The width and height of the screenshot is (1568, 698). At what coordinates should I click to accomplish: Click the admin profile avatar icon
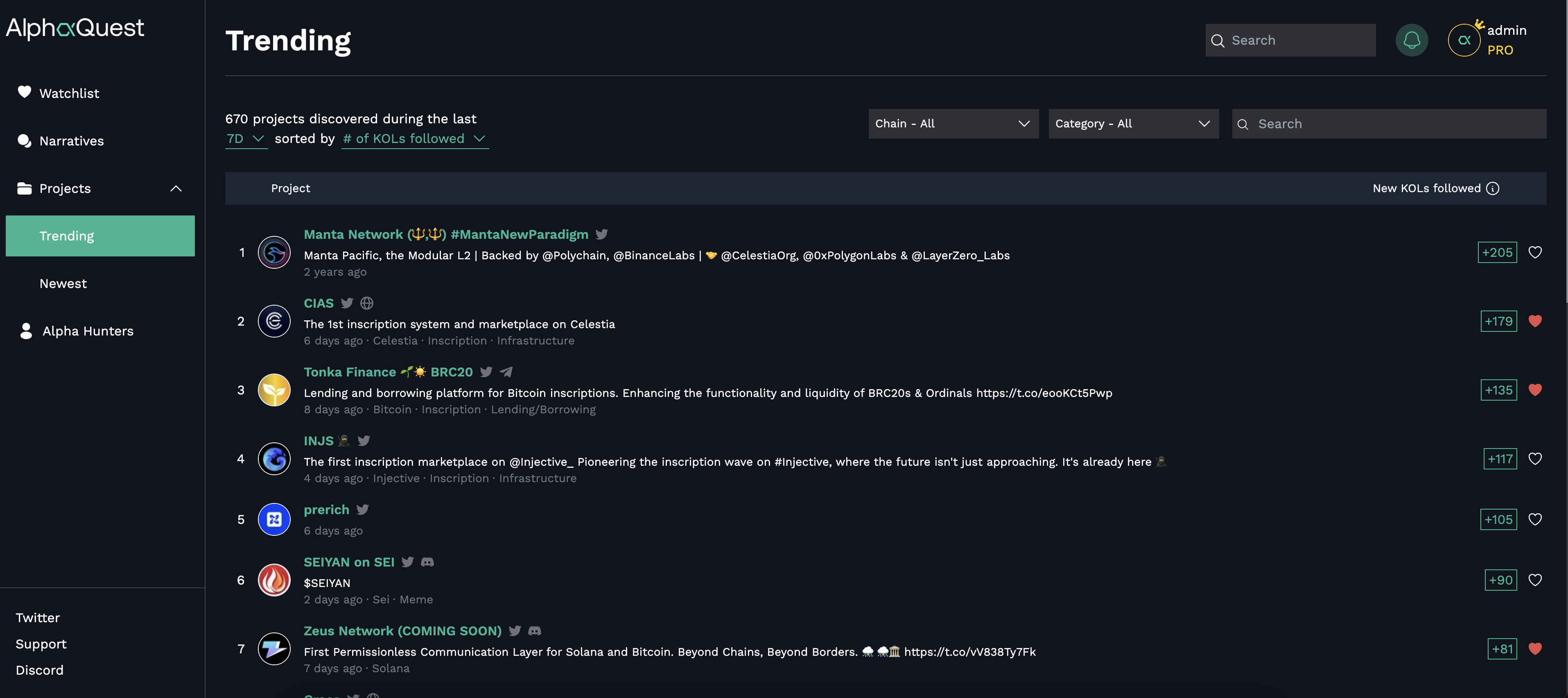tap(1463, 40)
